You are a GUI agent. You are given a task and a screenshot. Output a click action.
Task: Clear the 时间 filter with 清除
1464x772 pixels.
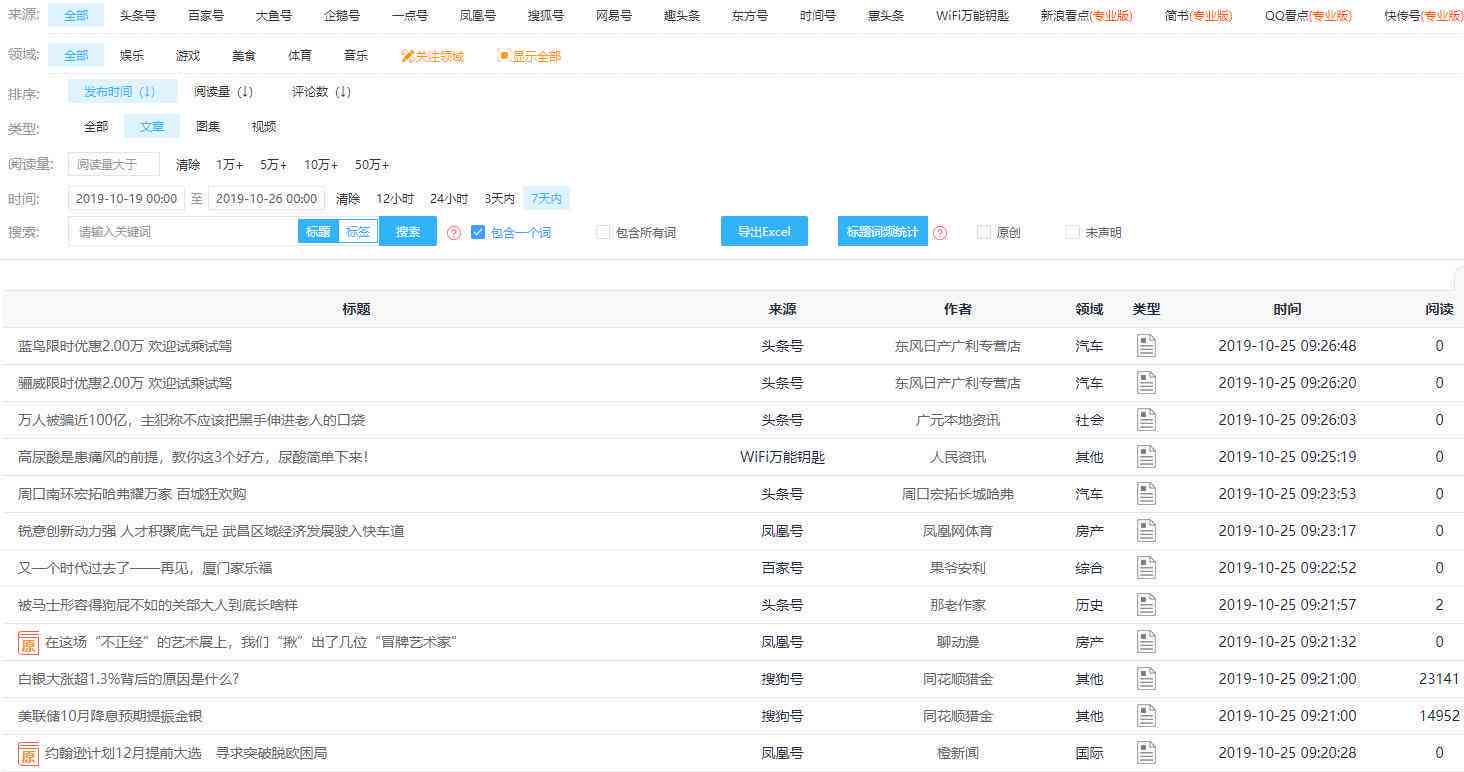[x=348, y=199]
